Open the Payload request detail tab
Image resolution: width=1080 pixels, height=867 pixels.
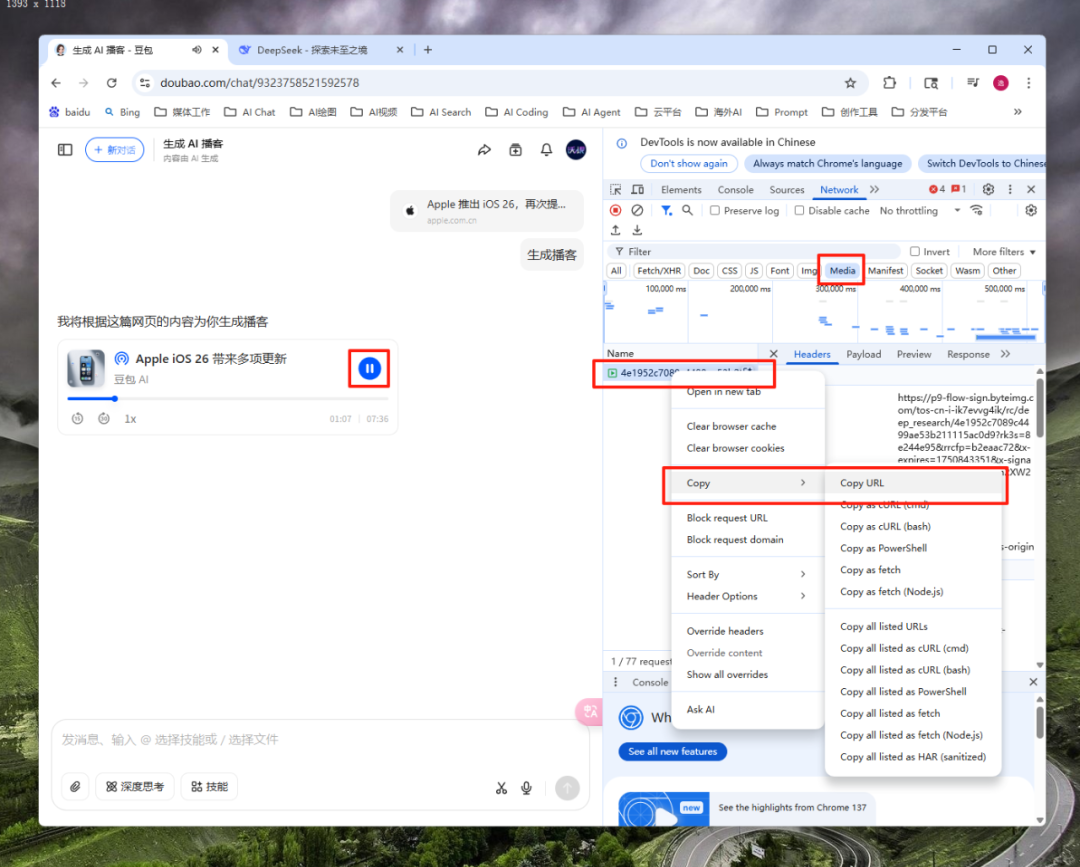863,354
